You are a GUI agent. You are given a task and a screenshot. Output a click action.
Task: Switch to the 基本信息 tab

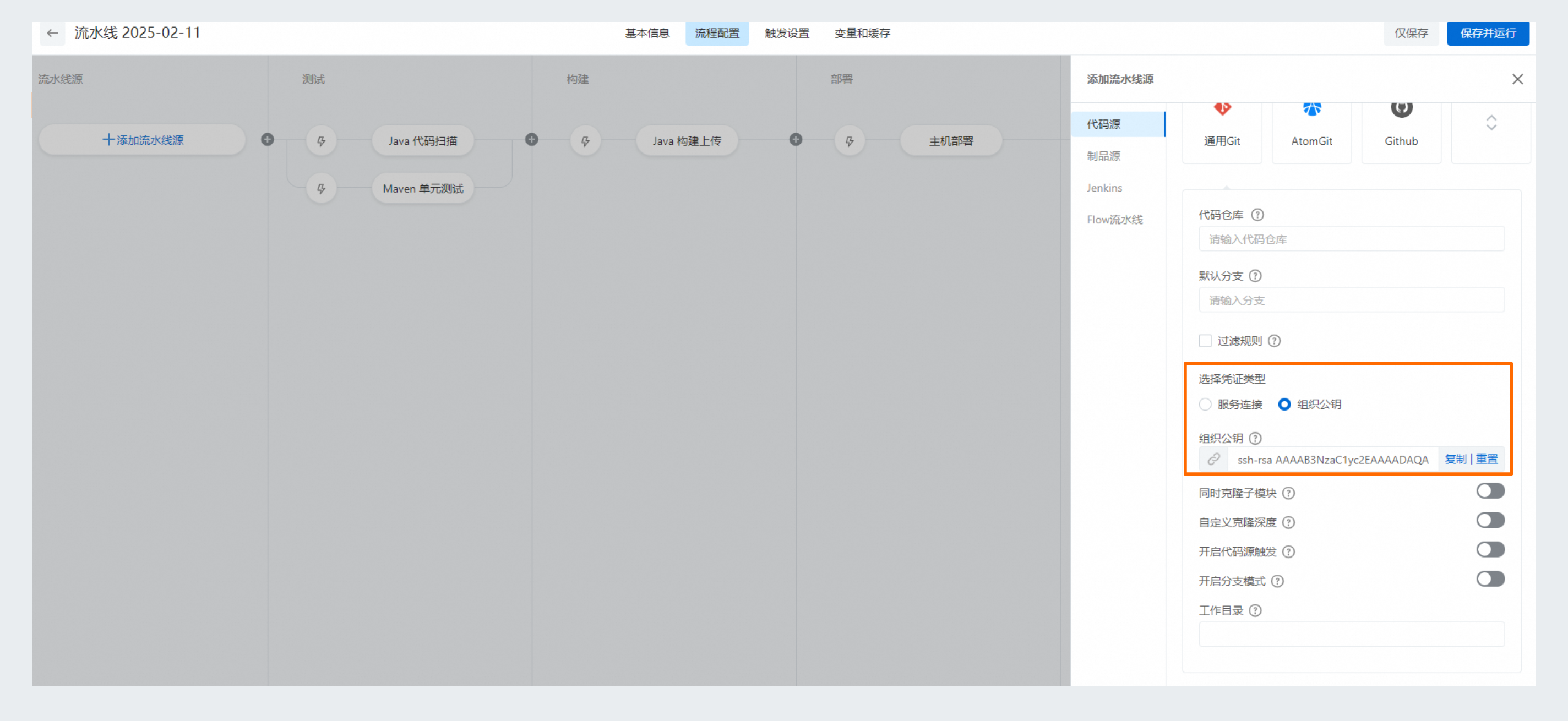[x=647, y=34]
